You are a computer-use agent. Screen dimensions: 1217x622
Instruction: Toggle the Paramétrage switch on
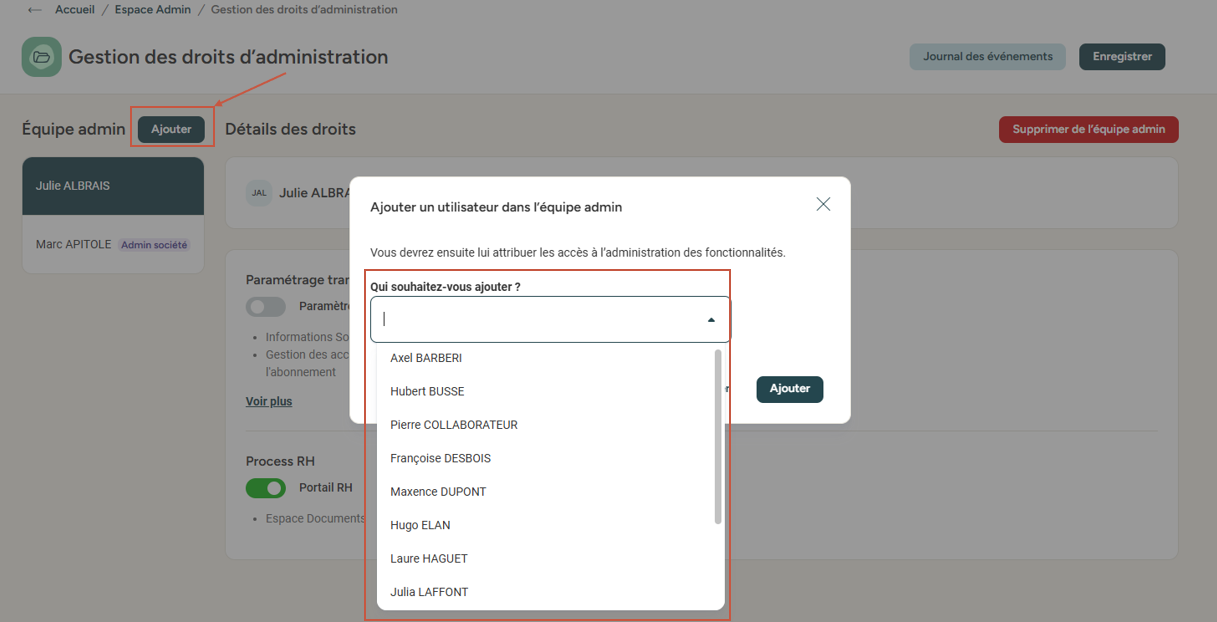(266, 306)
